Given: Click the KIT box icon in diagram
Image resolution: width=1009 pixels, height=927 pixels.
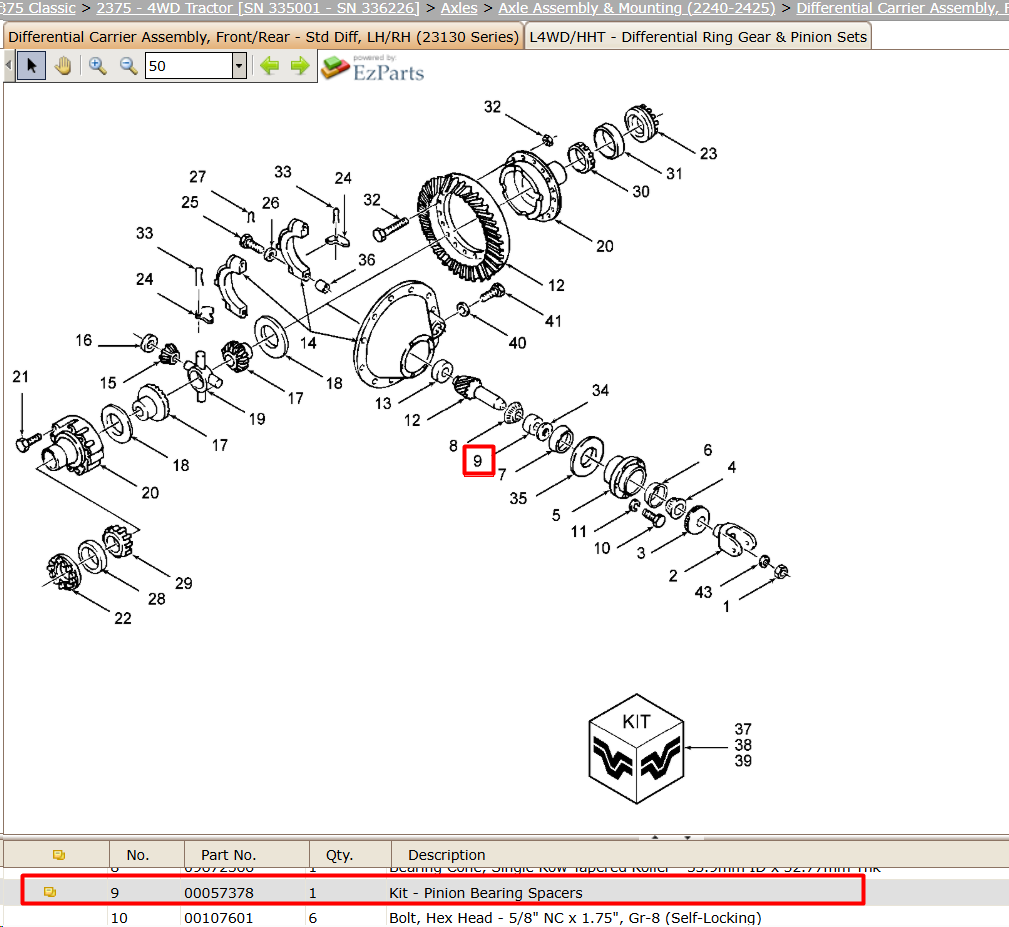Looking at the screenshot, I should click(x=636, y=749).
